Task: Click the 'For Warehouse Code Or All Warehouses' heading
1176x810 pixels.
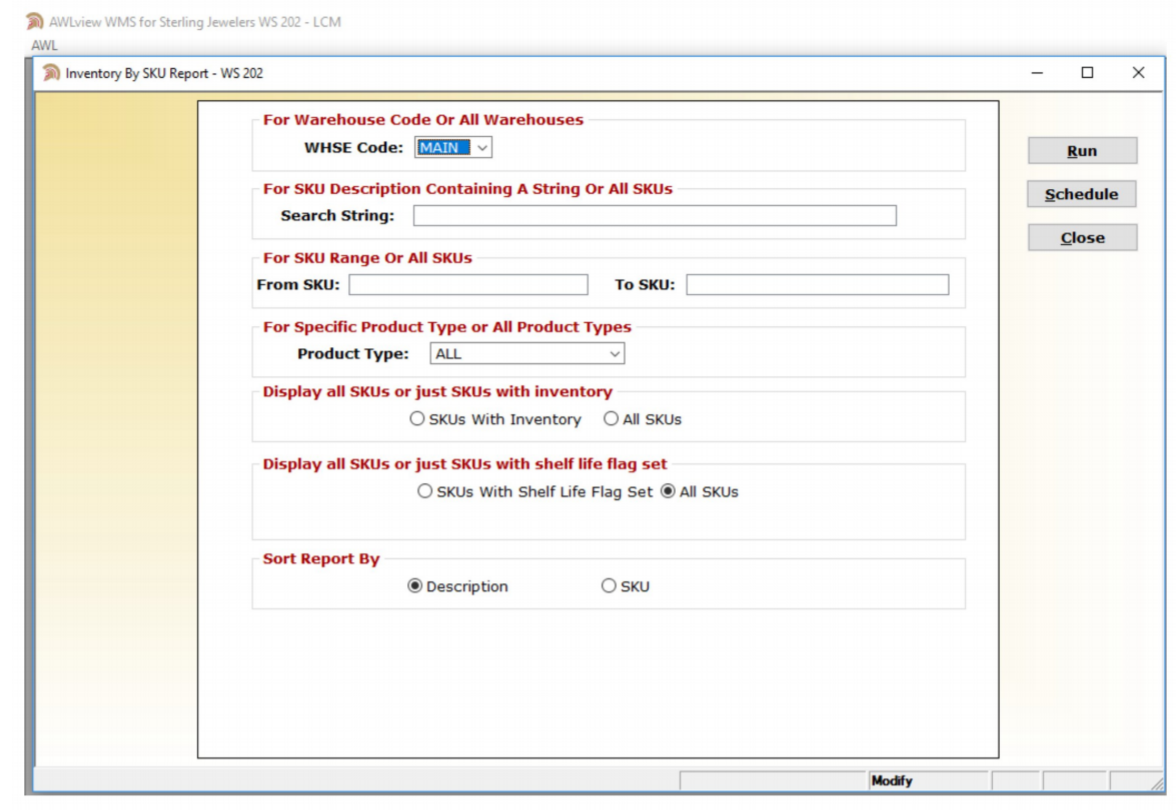Action: (423, 120)
